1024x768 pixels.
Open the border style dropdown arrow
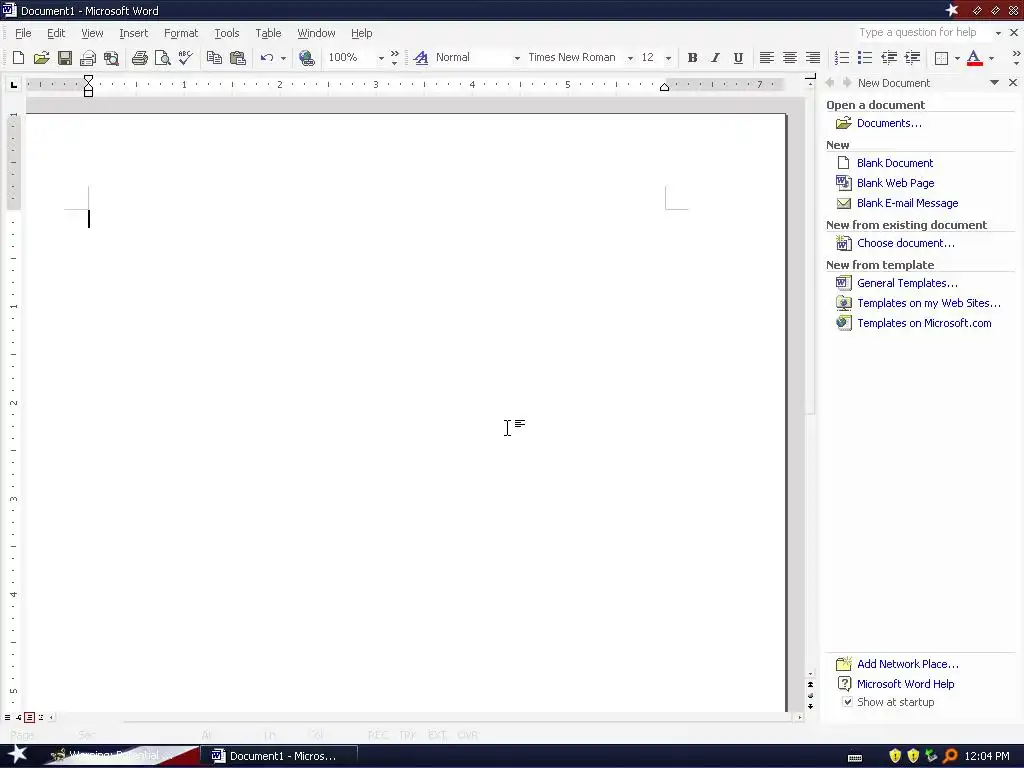(x=957, y=58)
